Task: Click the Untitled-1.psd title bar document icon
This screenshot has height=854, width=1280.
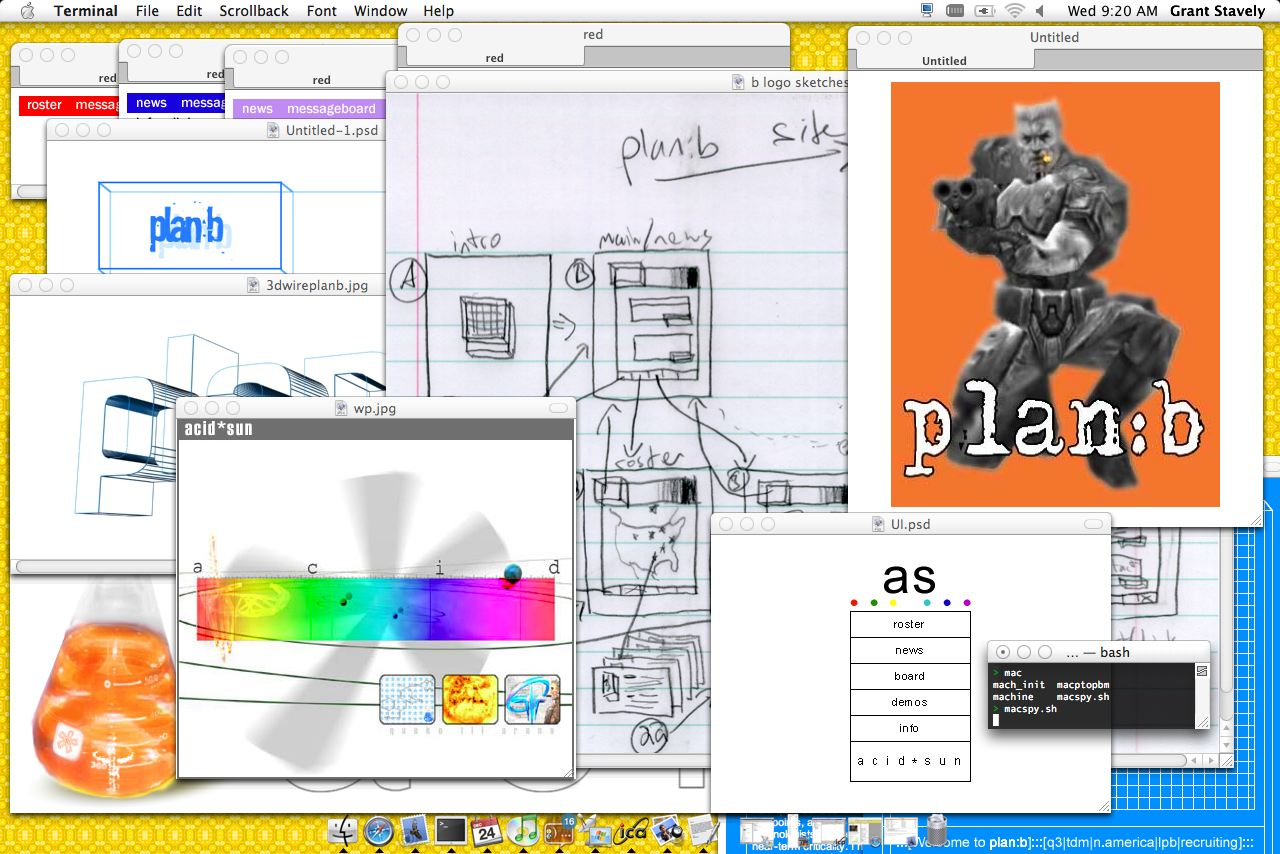Action: (273, 130)
